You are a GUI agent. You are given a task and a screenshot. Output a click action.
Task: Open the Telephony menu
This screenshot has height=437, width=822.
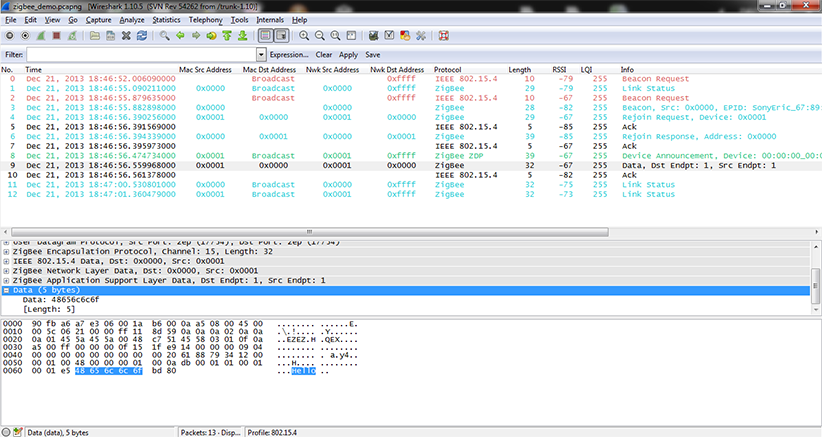coord(204,19)
